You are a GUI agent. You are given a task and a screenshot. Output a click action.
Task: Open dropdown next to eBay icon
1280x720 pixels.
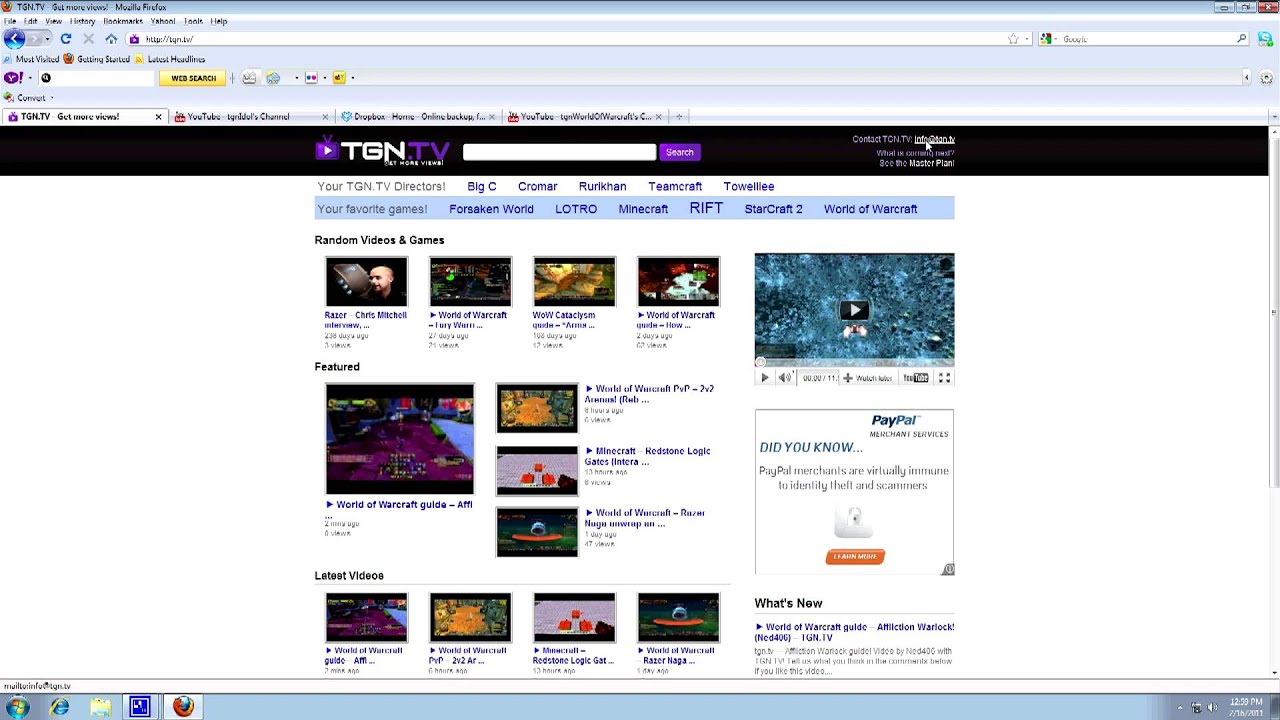pyautogui.click(x=352, y=78)
